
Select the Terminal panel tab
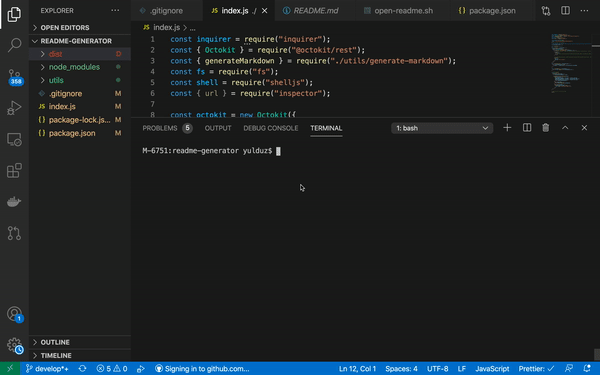[x=326, y=128]
